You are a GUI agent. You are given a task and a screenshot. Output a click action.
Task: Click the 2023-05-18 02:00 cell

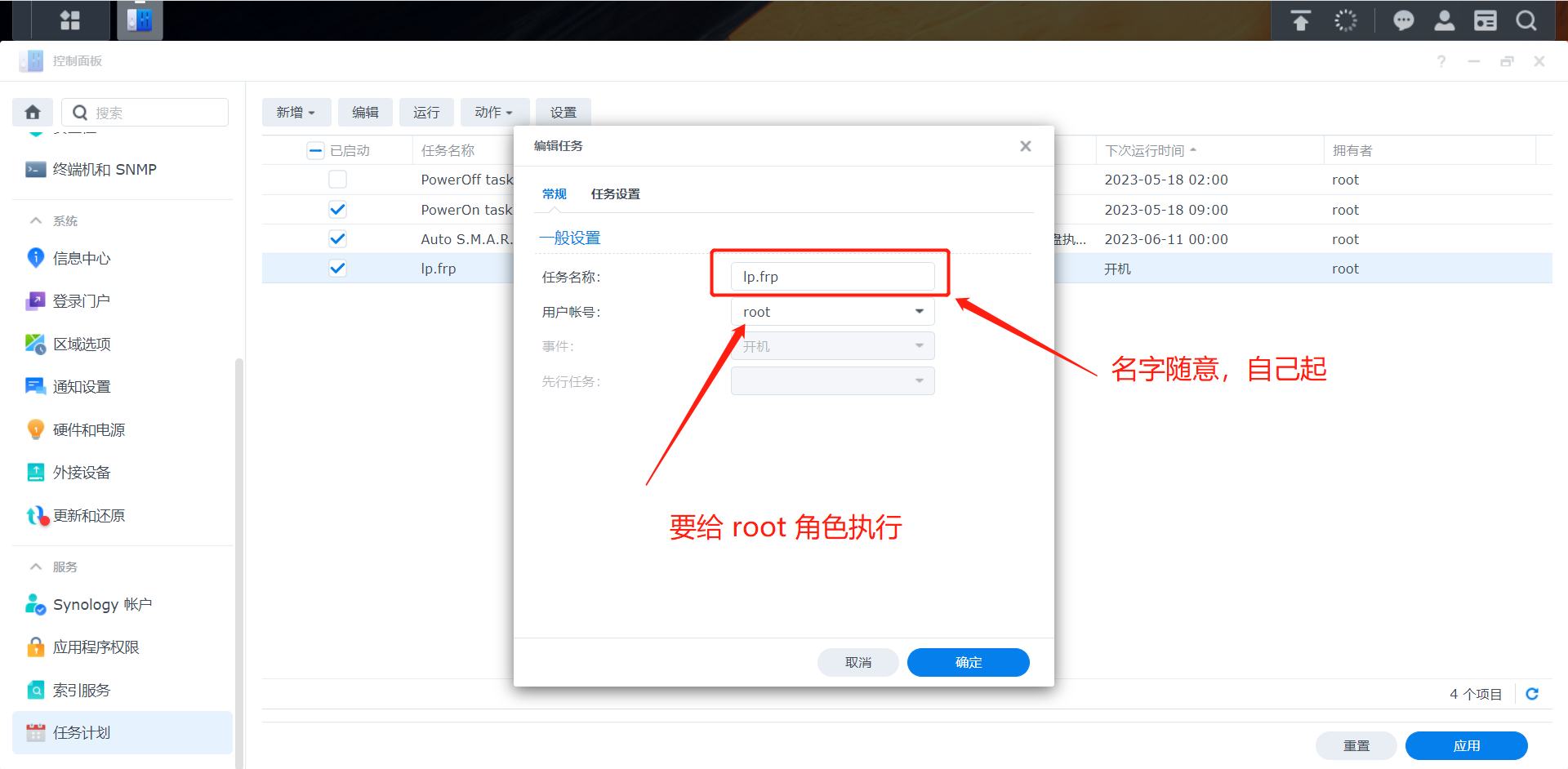tap(1166, 180)
